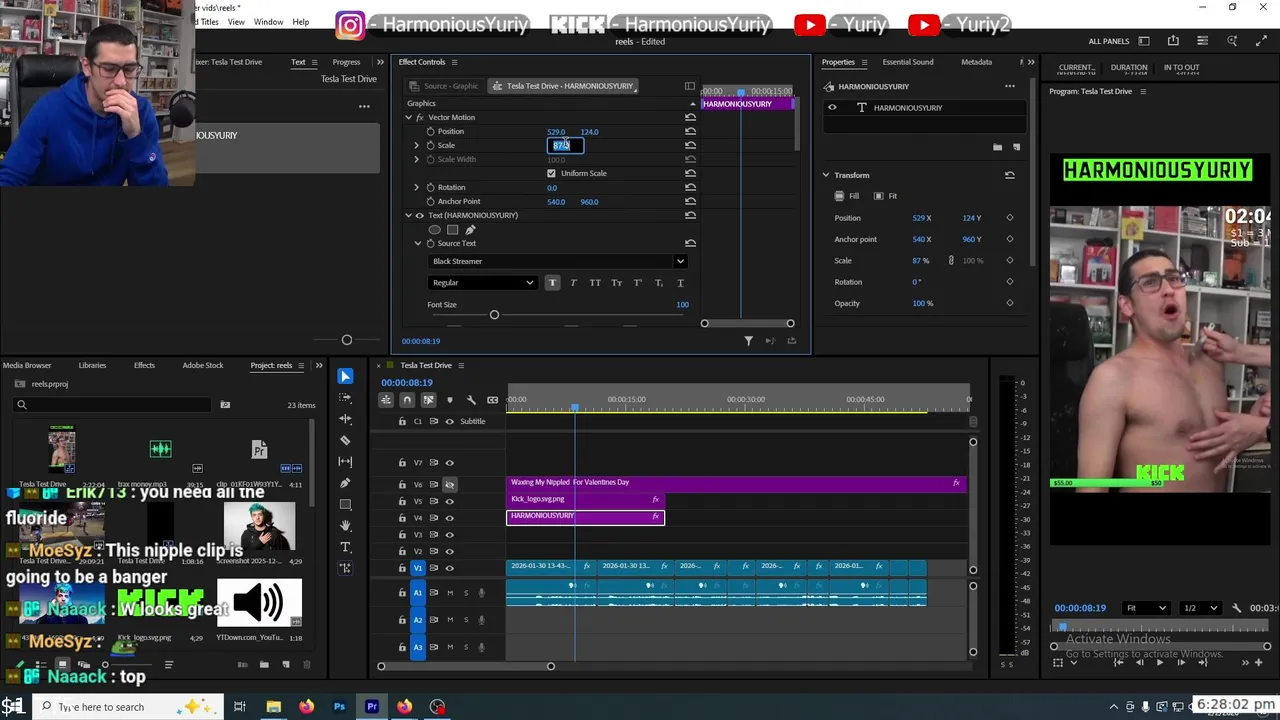This screenshot has height=720, width=1280.
Task: Toggle Linked Selection button in timeline
Action: pyautogui.click(x=428, y=400)
